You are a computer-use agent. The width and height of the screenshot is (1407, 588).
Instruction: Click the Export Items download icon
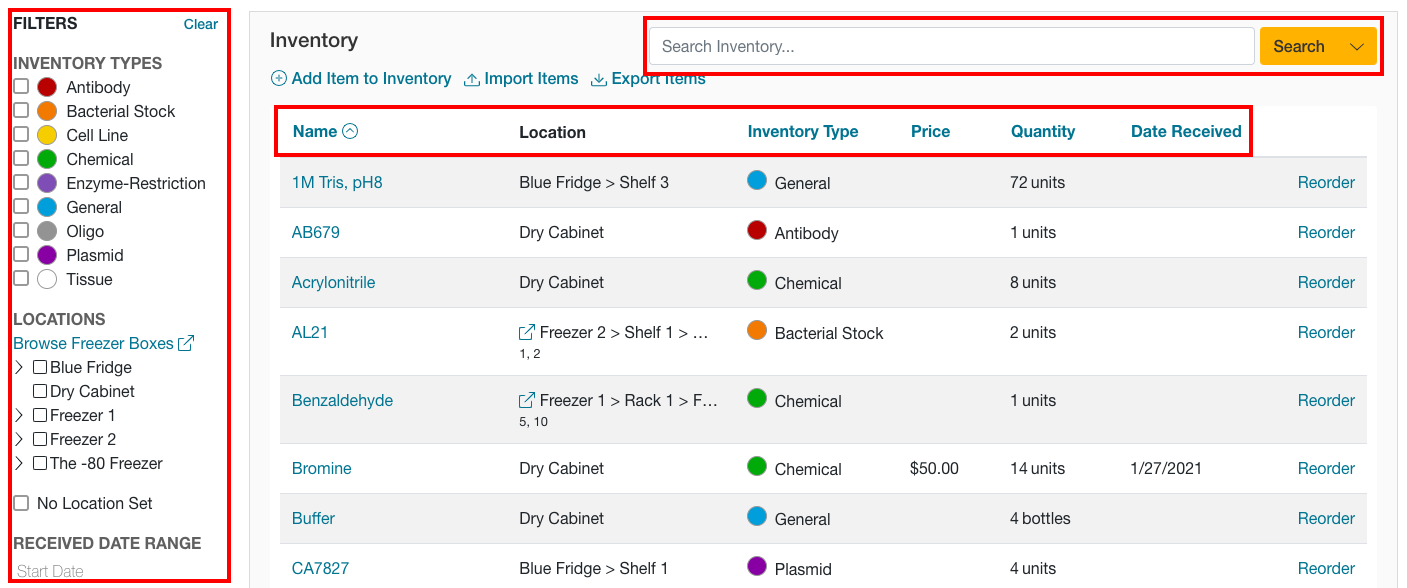pyautogui.click(x=599, y=80)
